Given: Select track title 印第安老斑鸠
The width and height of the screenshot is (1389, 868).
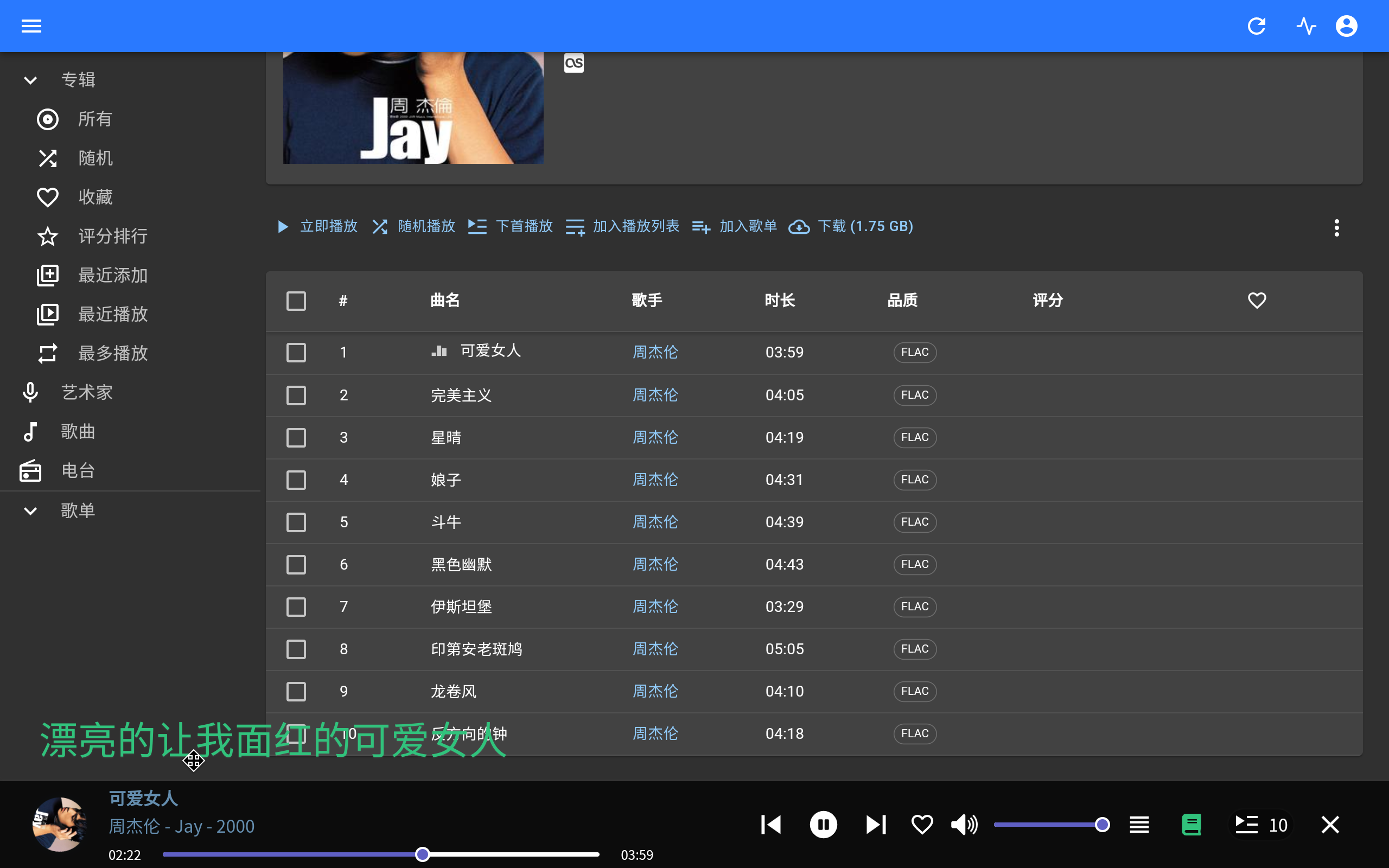Looking at the screenshot, I should [x=476, y=649].
